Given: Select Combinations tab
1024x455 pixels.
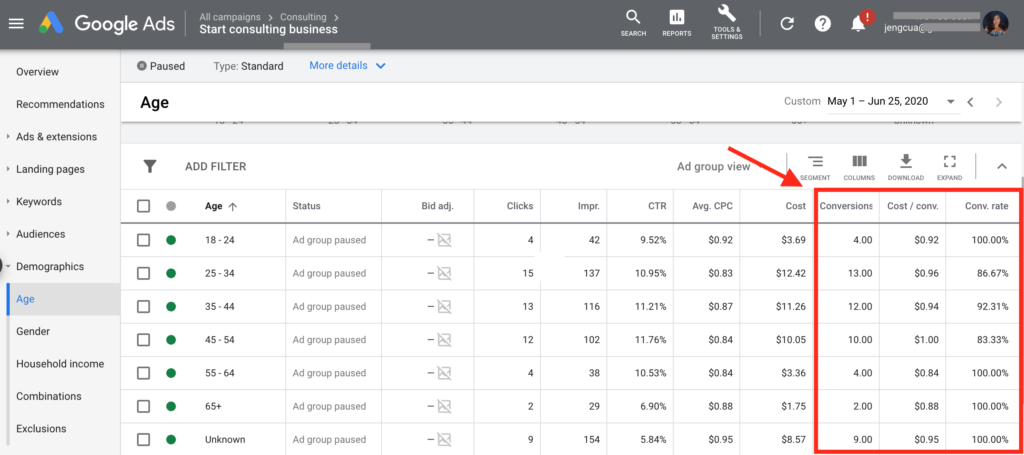Looking at the screenshot, I should click(49, 396).
